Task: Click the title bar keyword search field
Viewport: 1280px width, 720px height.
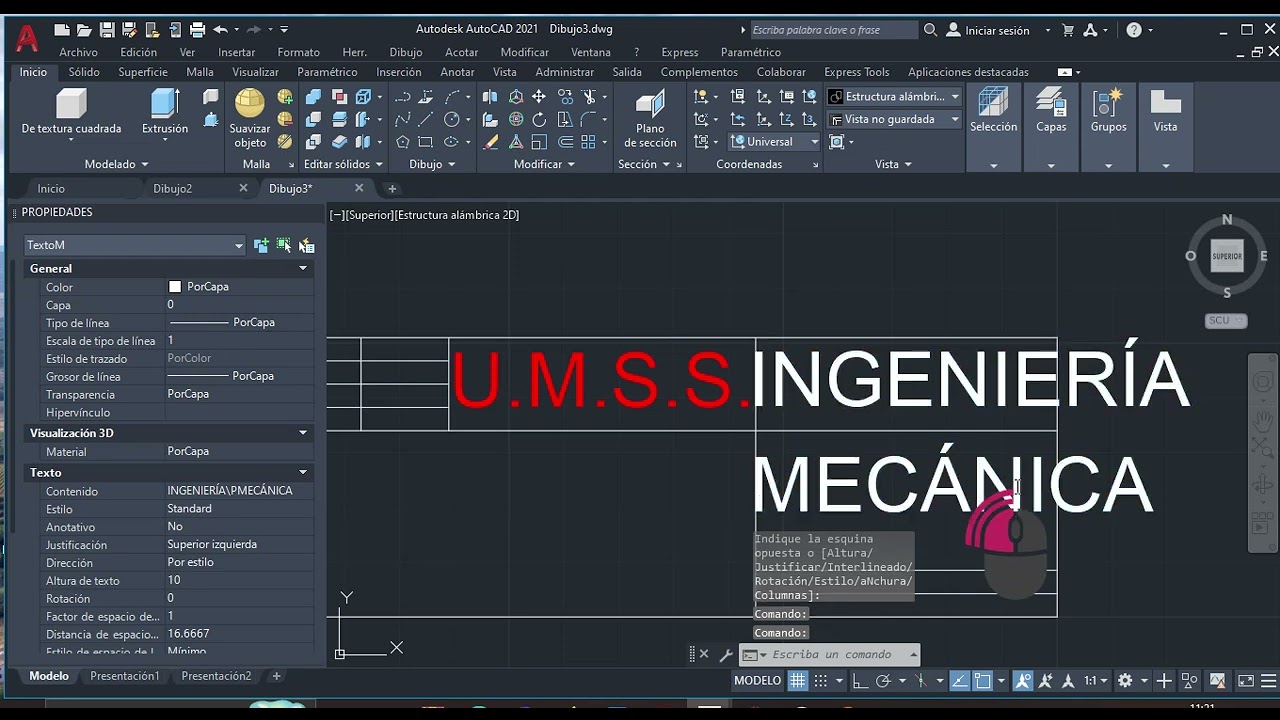Action: pyautogui.click(x=833, y=30)
